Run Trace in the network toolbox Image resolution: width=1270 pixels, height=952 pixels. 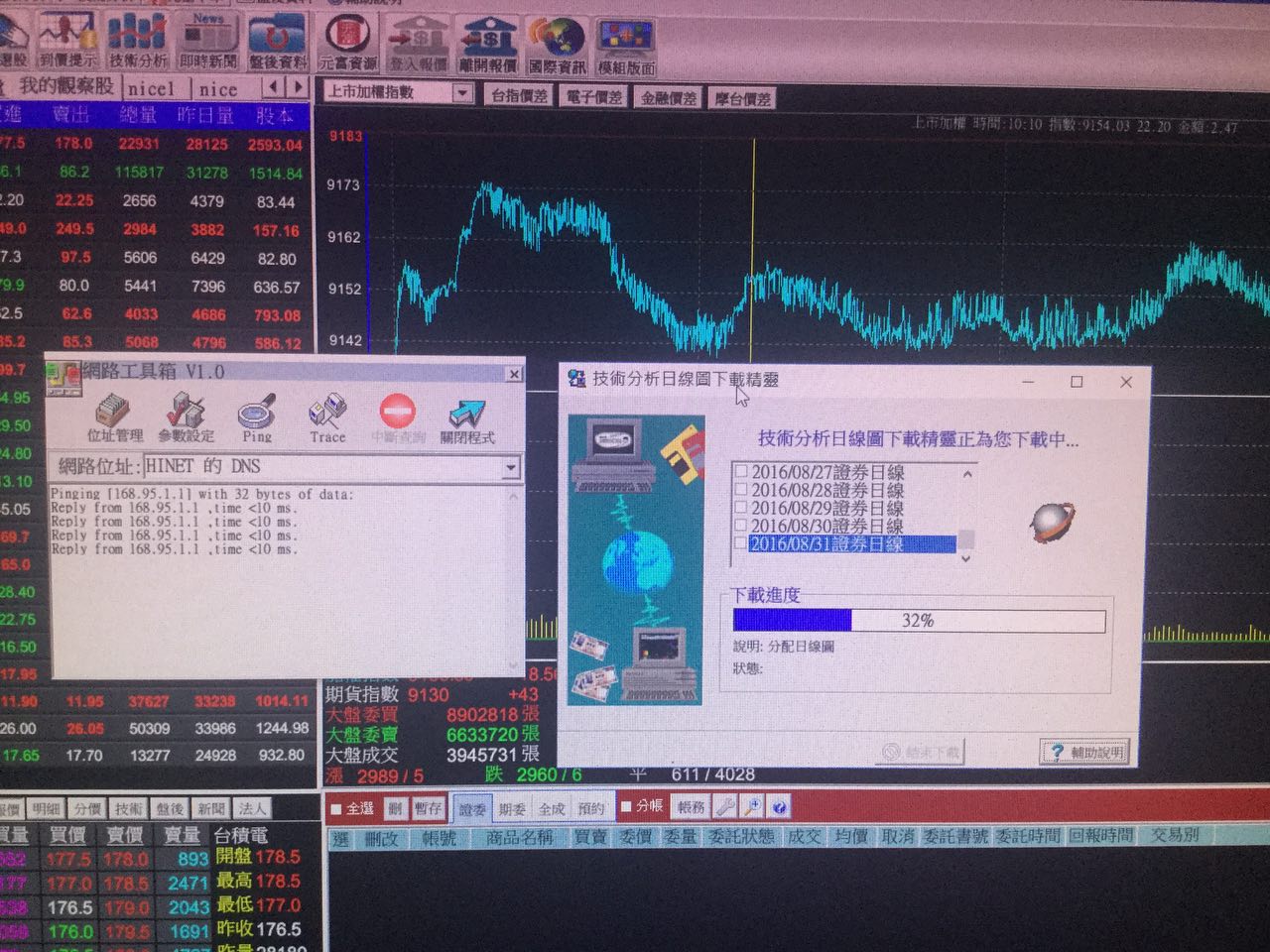tap(327, 418)
